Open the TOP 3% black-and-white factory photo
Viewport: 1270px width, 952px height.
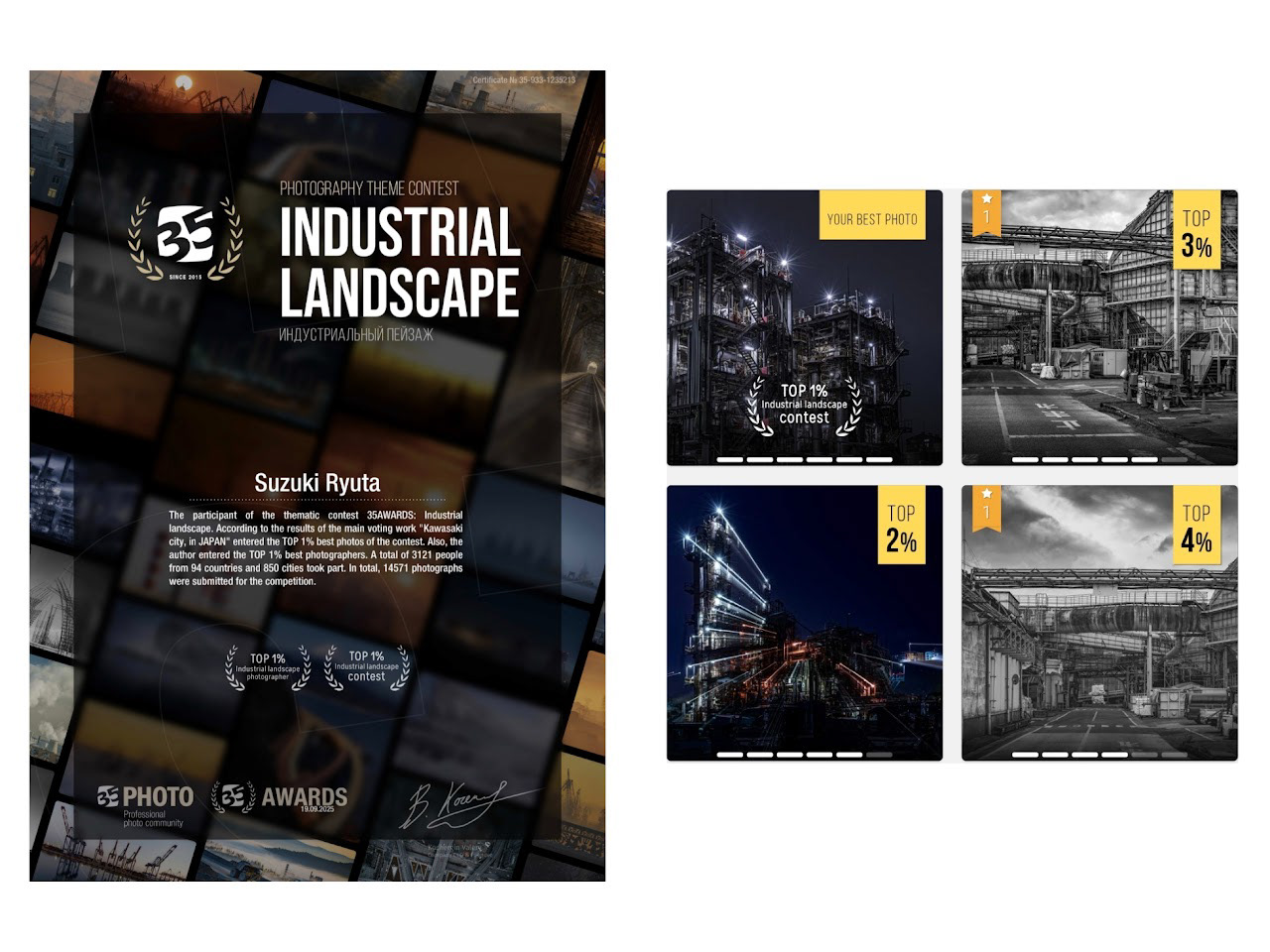(x=1099, y=328)
